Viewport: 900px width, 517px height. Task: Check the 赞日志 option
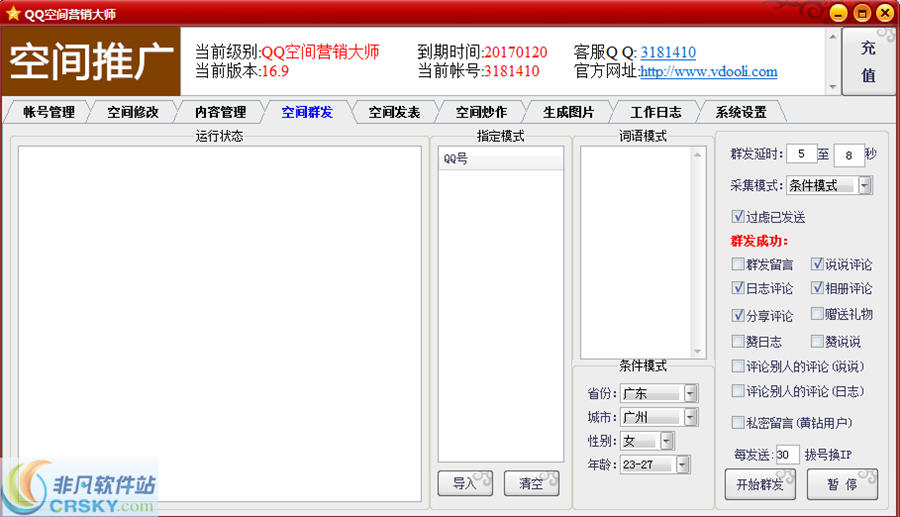pos(738,341)
